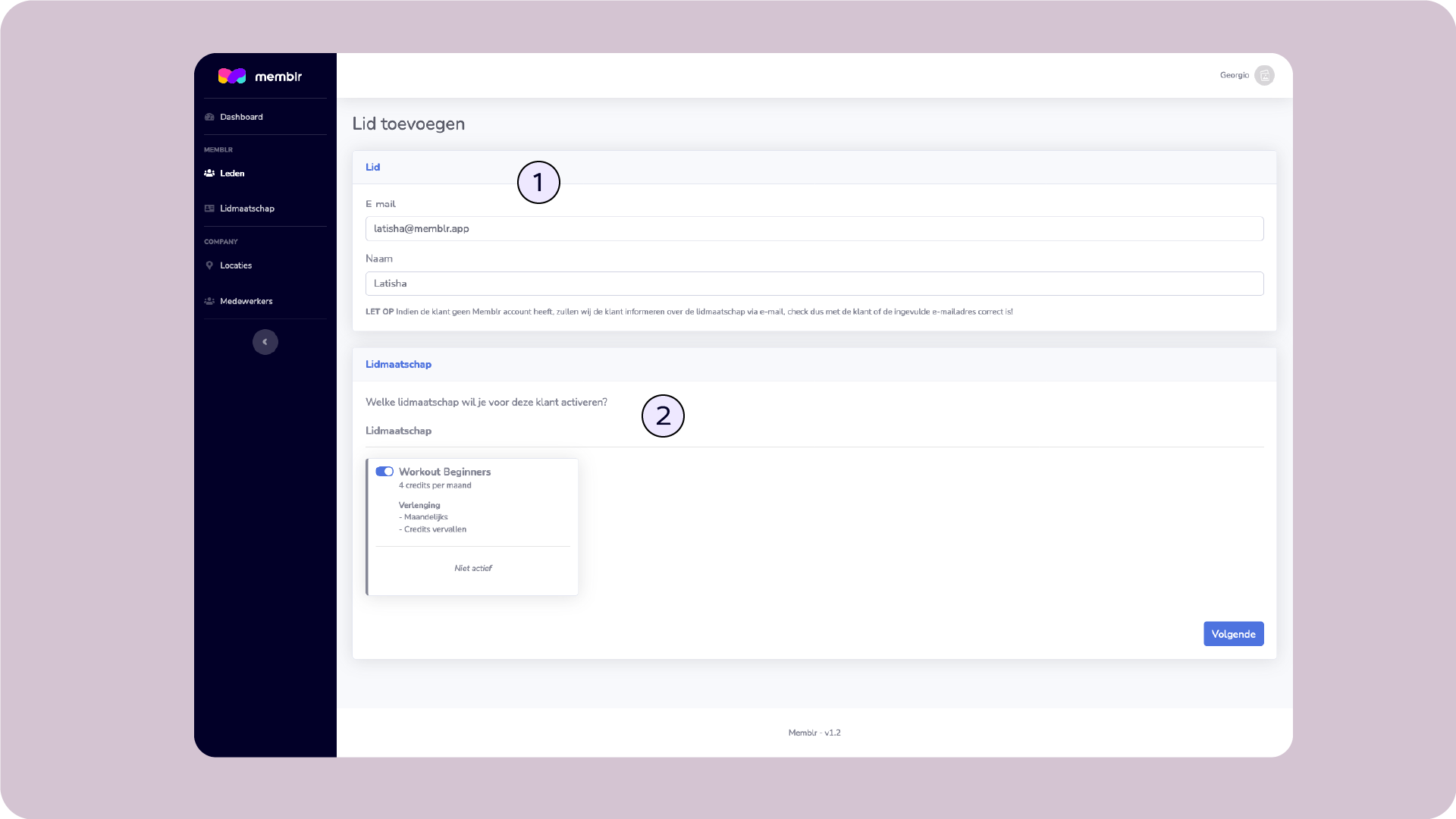Open the Medewerkers menu item
The image size is (1456, 819).
[246, 301]
